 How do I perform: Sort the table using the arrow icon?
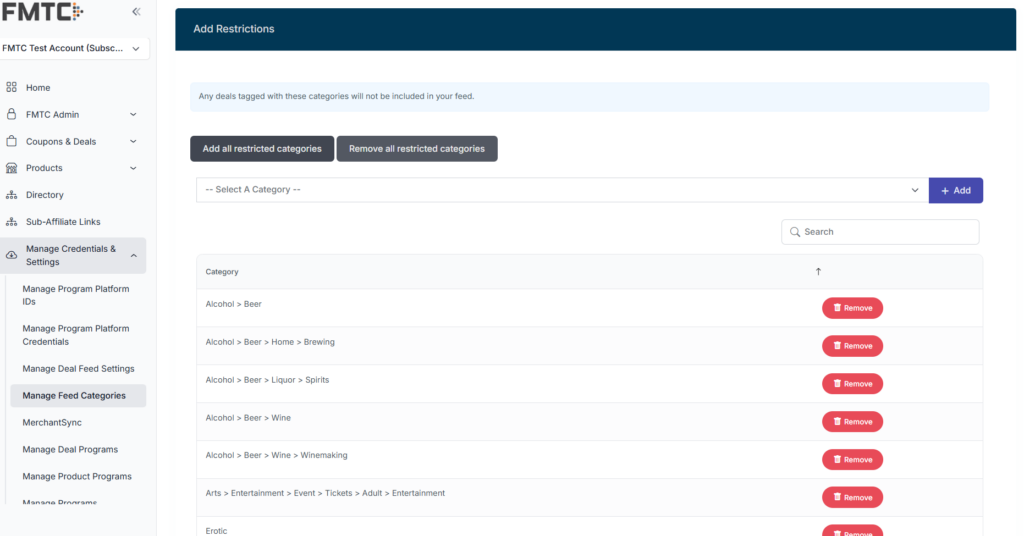(818, 272)
